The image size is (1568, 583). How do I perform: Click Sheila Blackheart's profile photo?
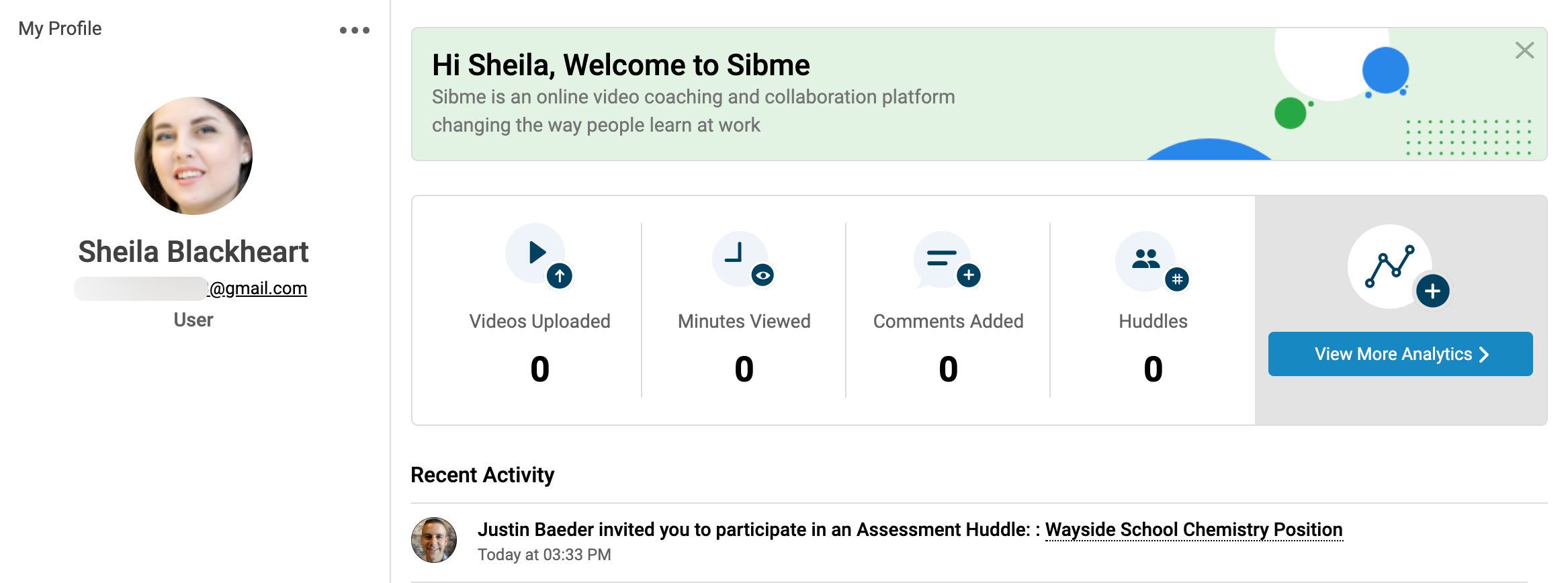pos(193,156)
